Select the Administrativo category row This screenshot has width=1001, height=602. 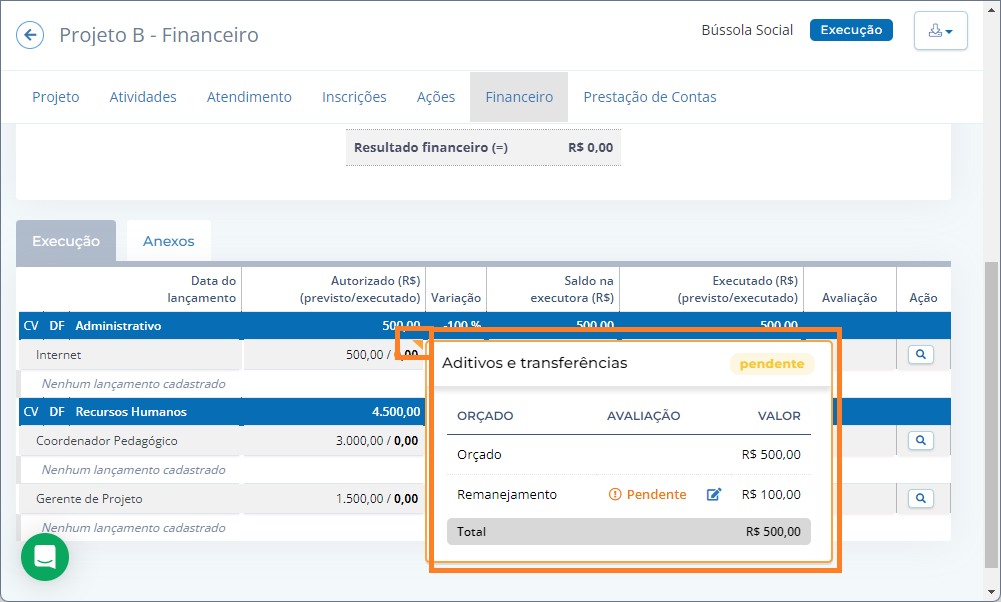tap(483, 326)
